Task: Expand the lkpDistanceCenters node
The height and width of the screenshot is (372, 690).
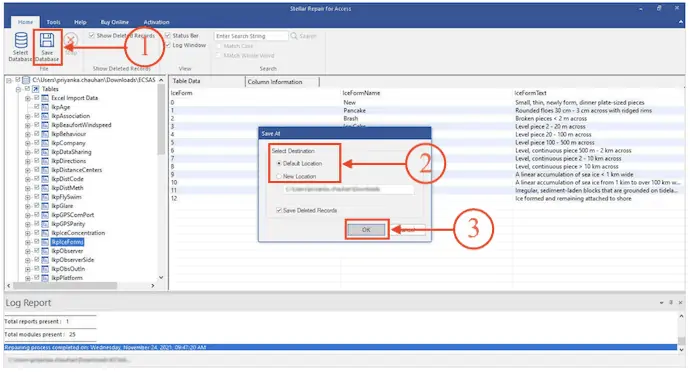Action: [27, 170]
